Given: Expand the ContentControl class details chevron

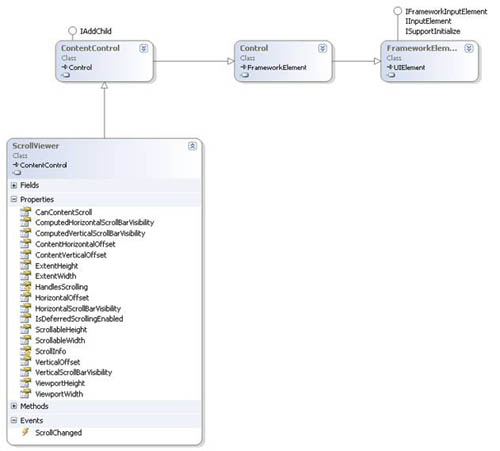Looking at the screenshot, I should 144,48.
